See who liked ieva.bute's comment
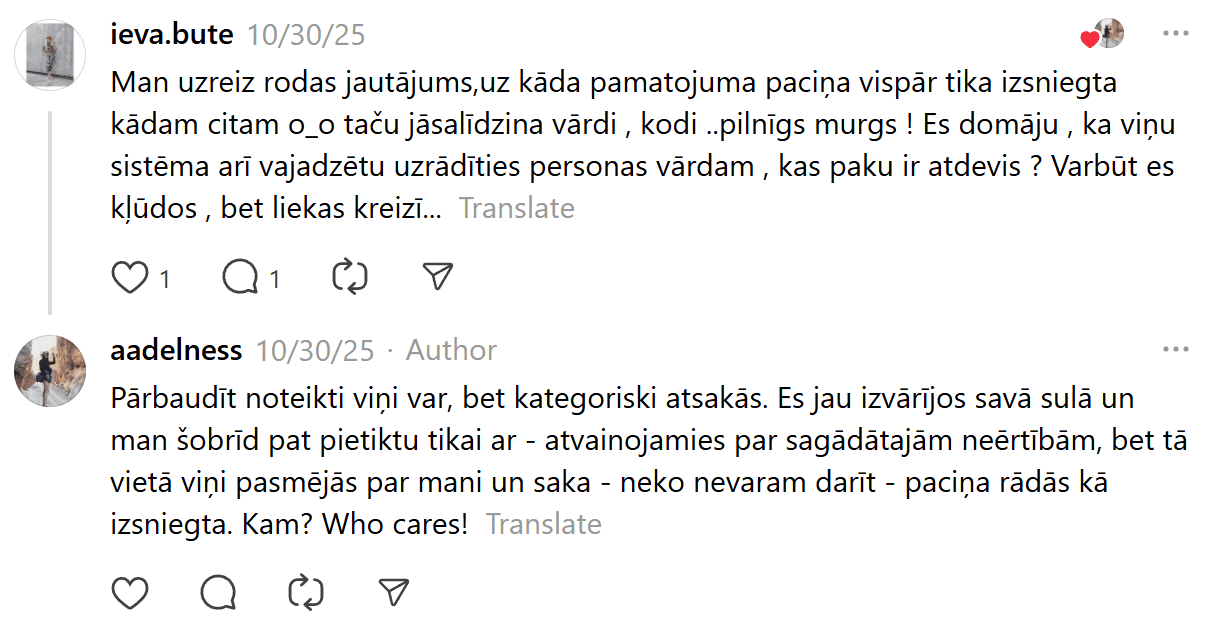Screen dimensions: 1227x634 (x=1103, y=35)
